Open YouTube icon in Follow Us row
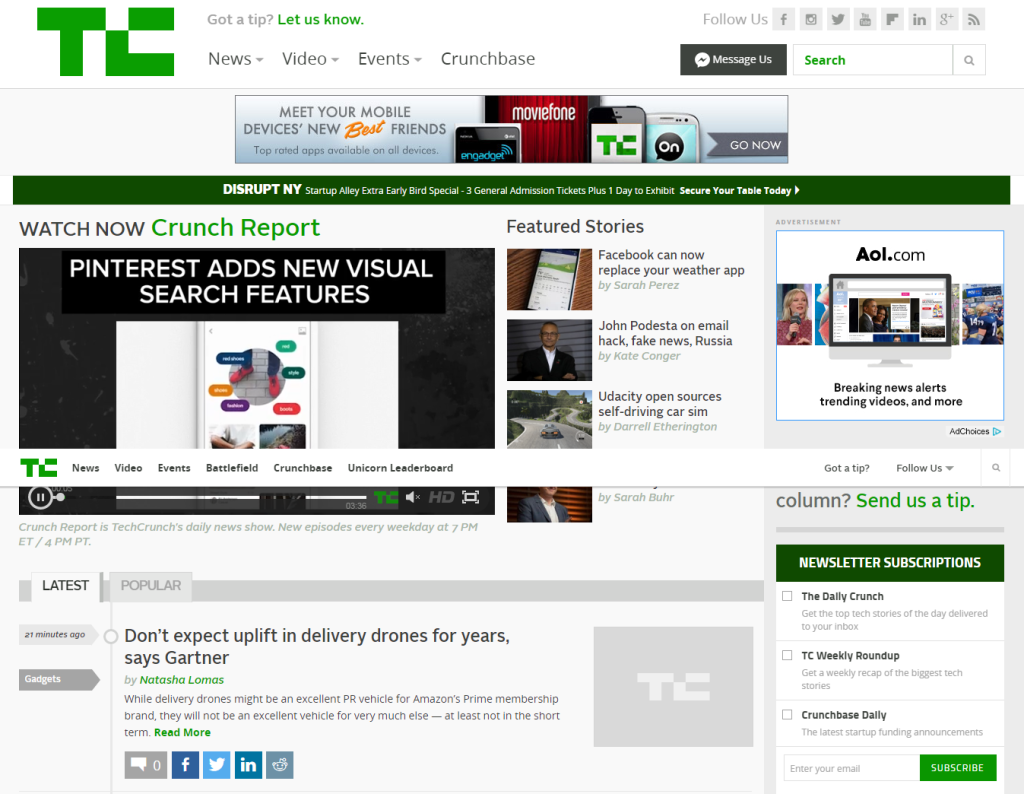This screenshot has width=1024, height=794. tap(865, 20)
